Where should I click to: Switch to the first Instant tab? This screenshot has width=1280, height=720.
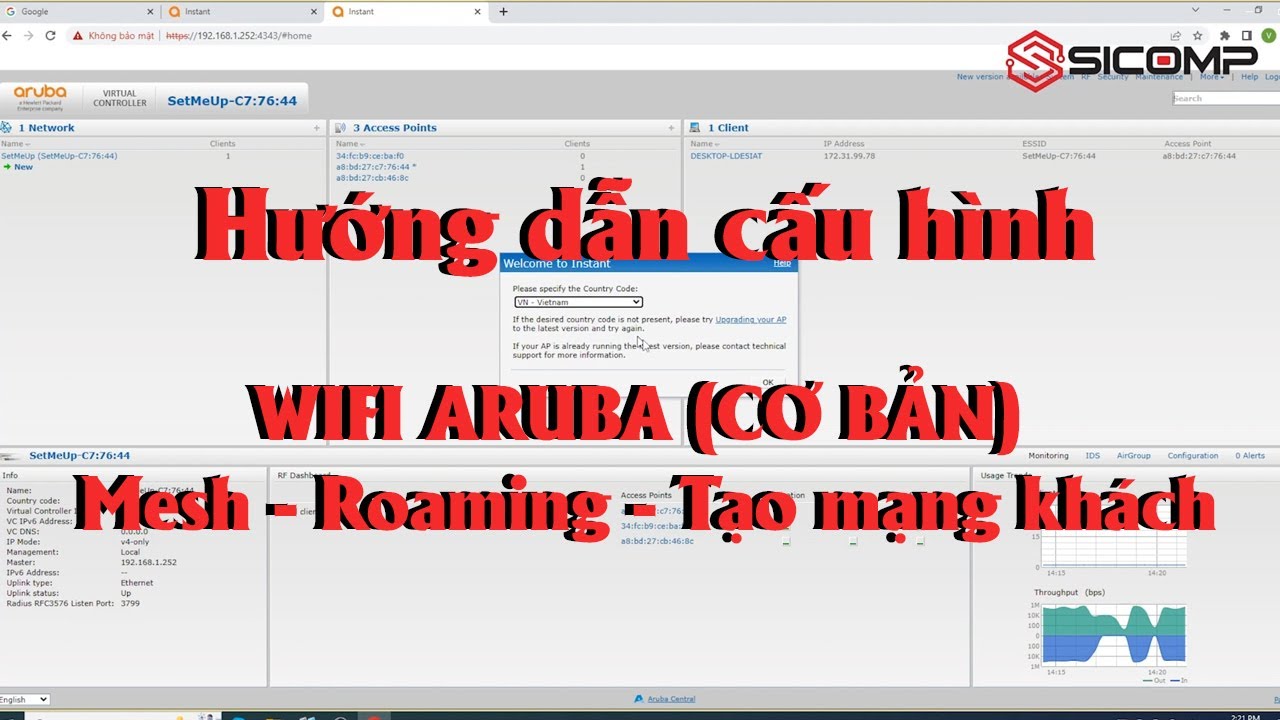[243, 12]
